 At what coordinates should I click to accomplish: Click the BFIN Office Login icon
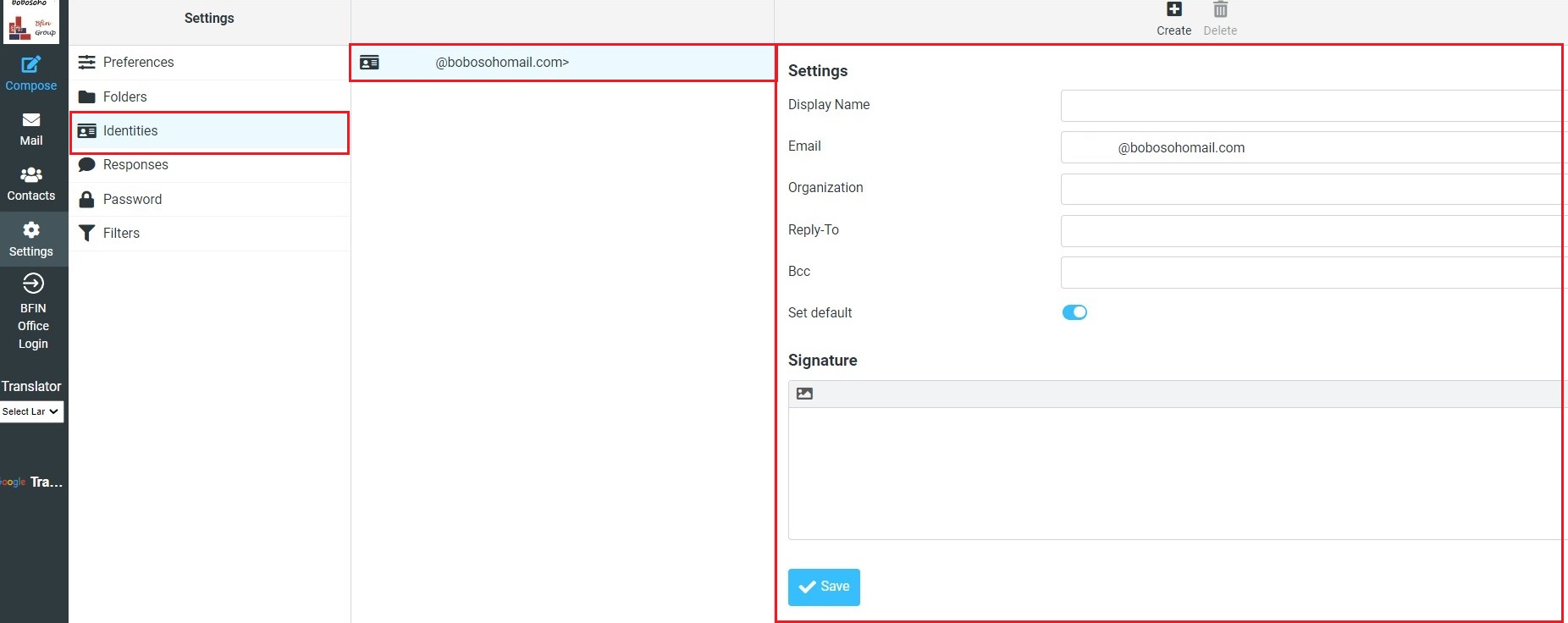[33, 284]
